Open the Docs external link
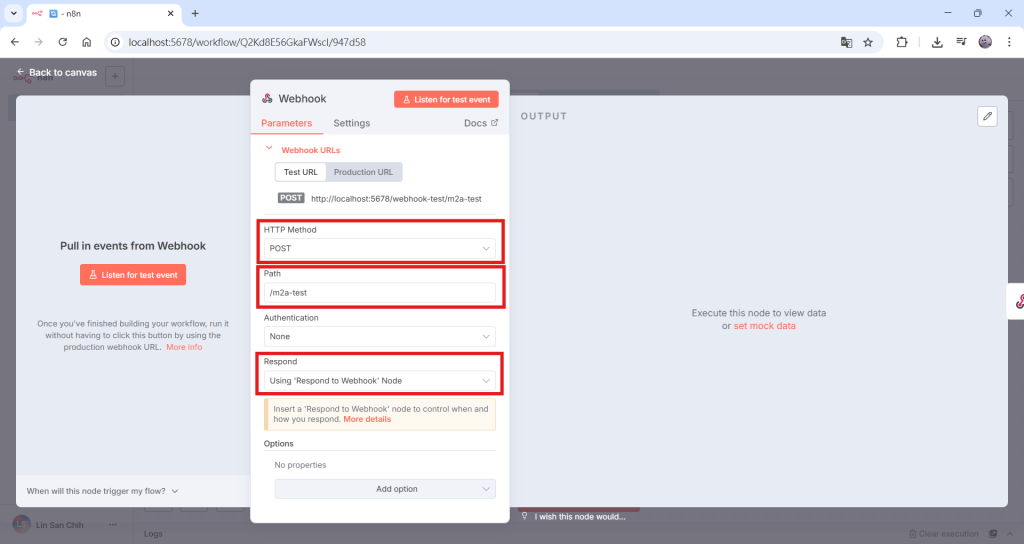The image size is (1024, 544). tap(481, 123)
